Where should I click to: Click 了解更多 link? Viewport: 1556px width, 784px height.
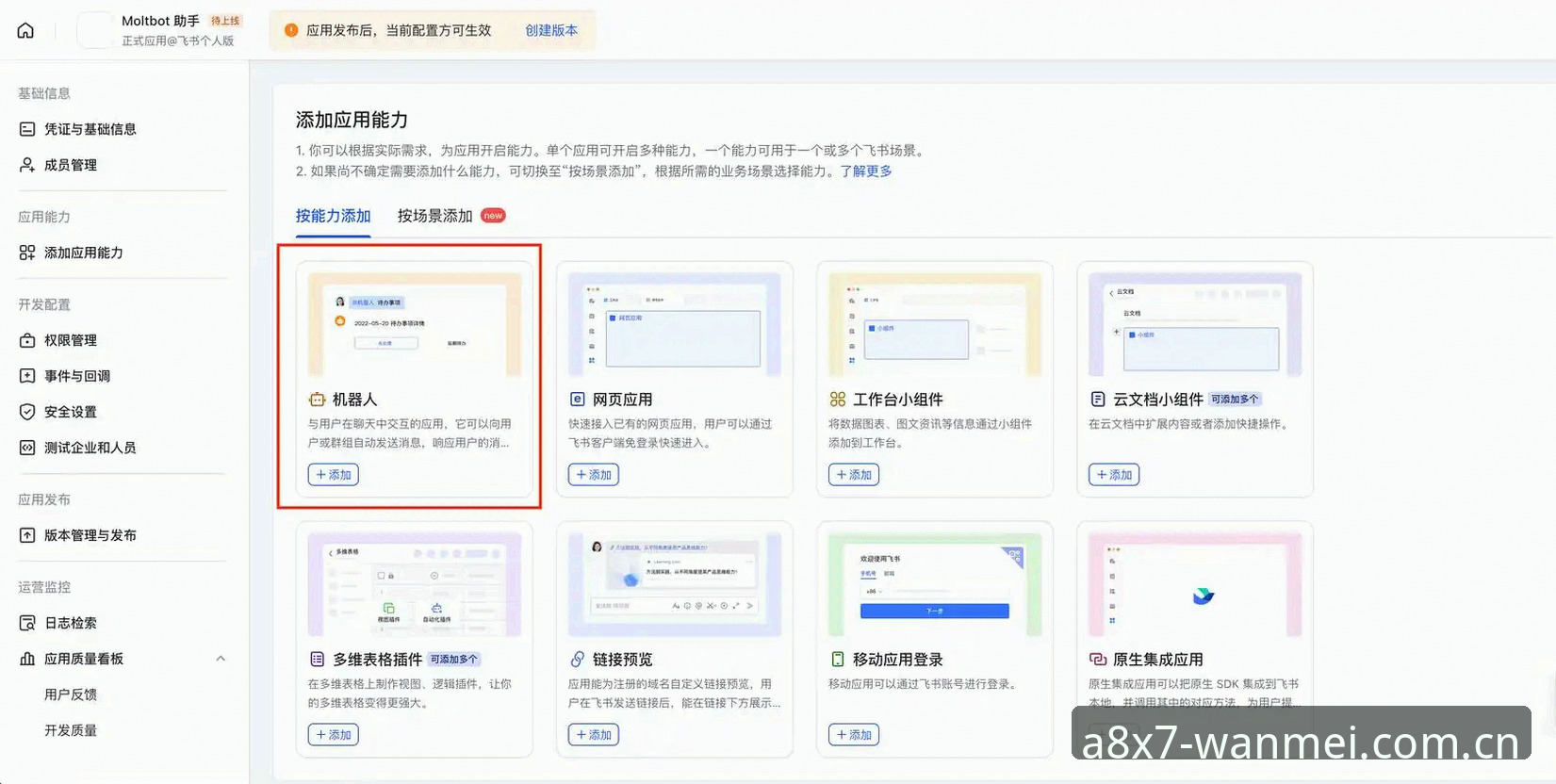866,171
